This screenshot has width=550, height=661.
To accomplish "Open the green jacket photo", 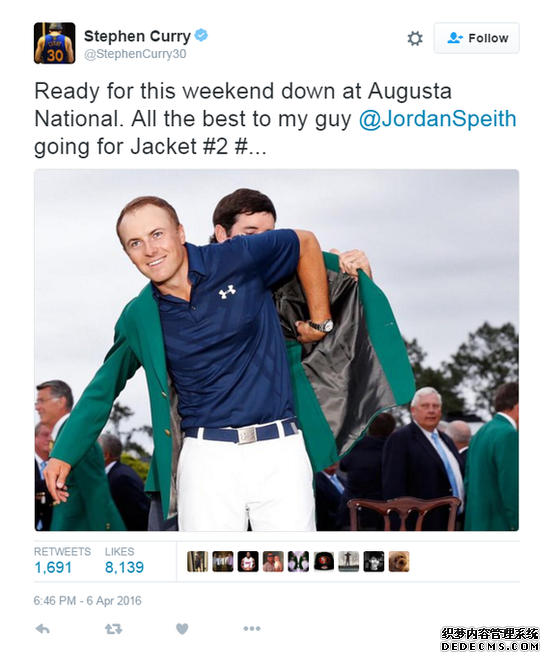I will click(x=276, y=350).
